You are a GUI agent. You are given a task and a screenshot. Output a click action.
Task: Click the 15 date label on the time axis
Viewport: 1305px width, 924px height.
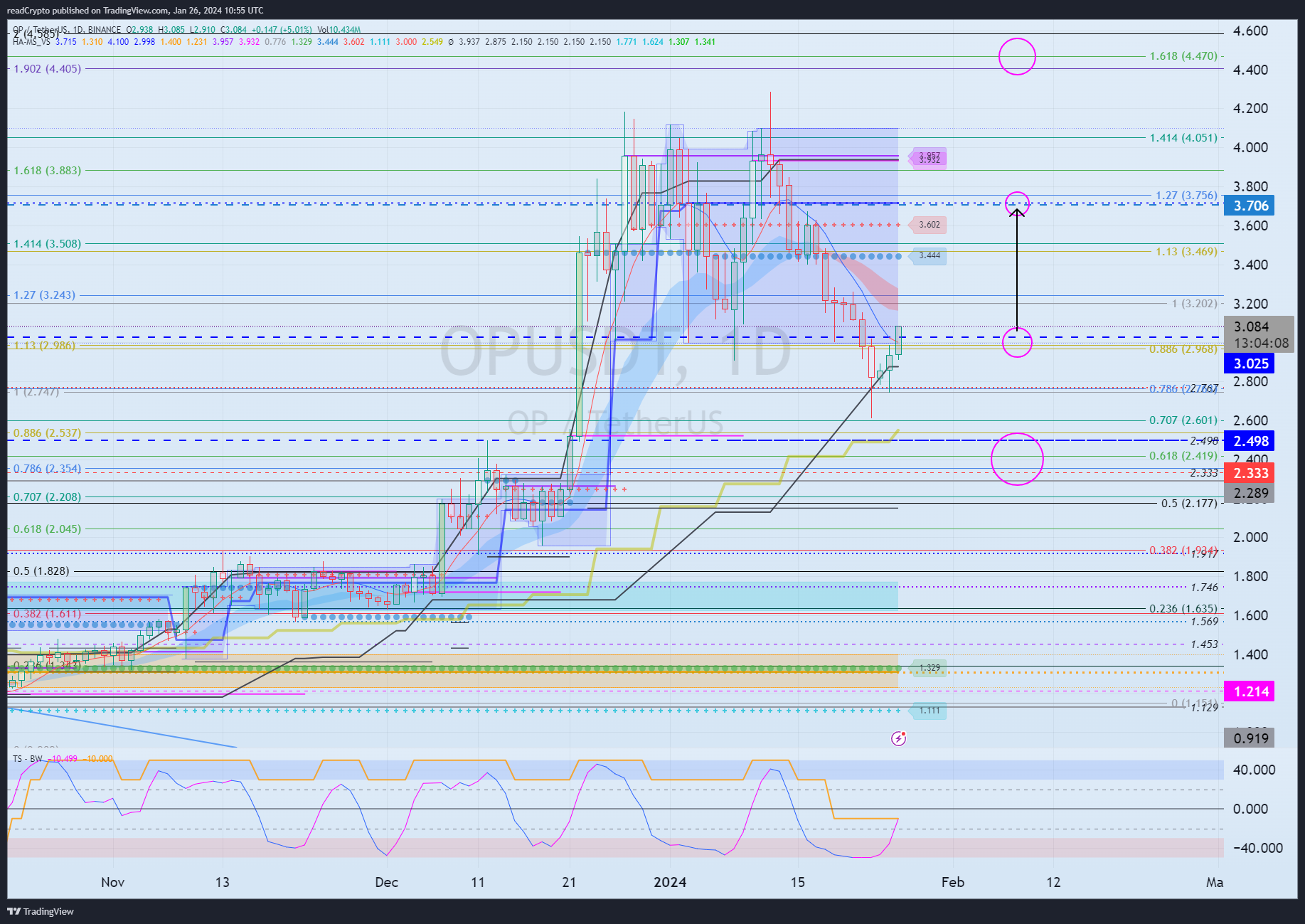click(x=798, y=882)
